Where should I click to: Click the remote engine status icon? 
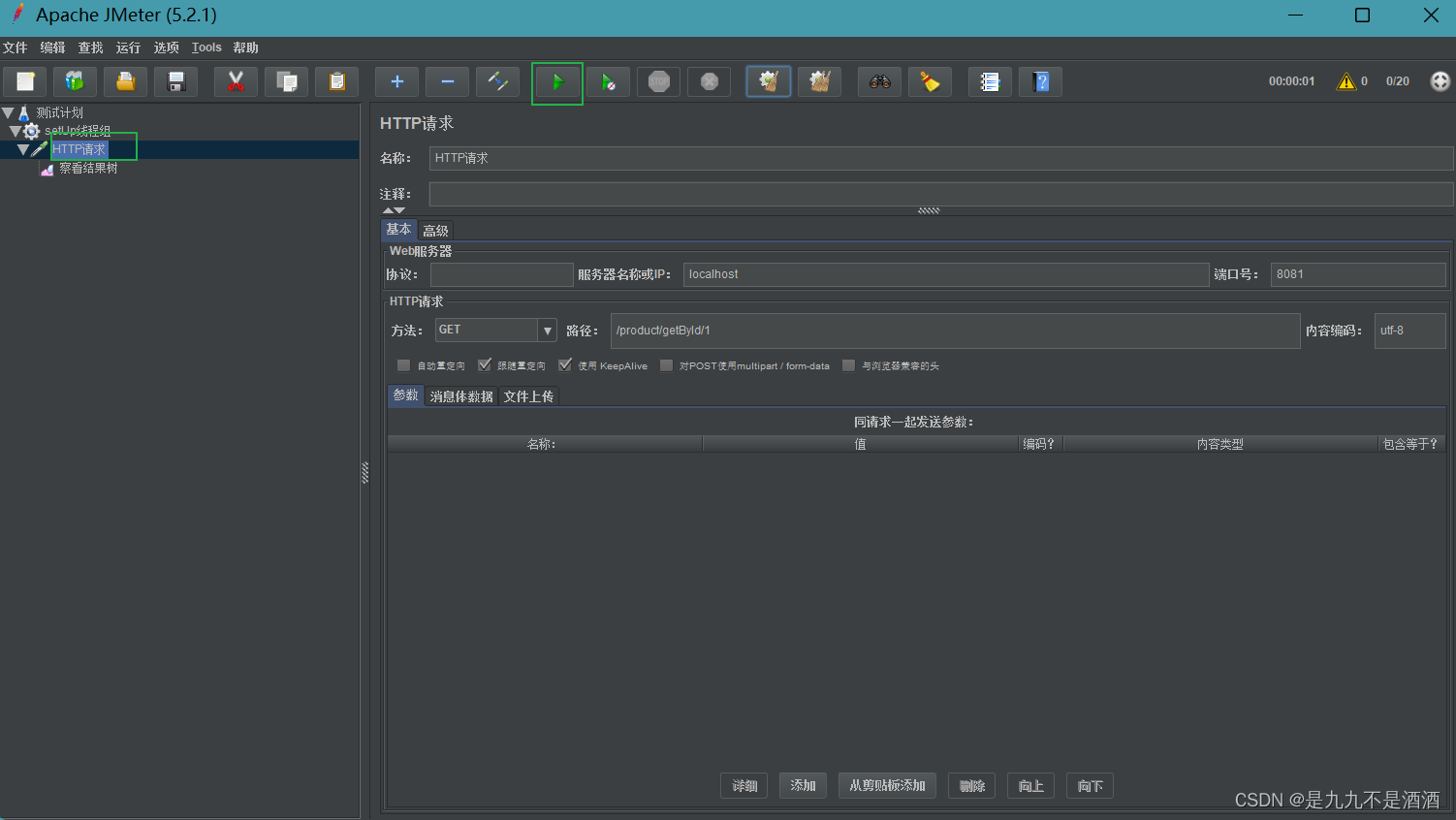coord(1440,81)
